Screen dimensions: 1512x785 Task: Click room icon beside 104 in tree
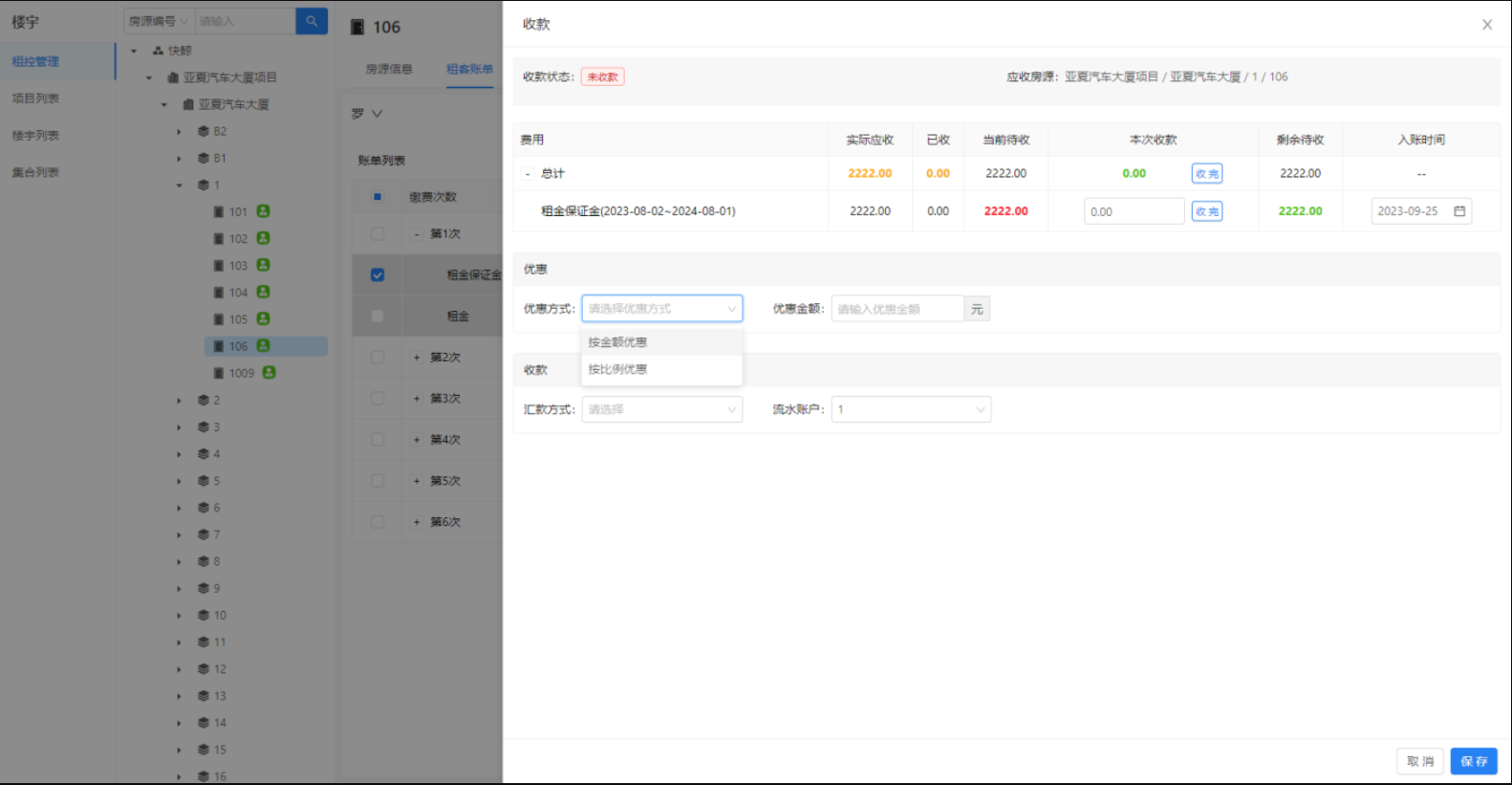[x=219, y=293]
